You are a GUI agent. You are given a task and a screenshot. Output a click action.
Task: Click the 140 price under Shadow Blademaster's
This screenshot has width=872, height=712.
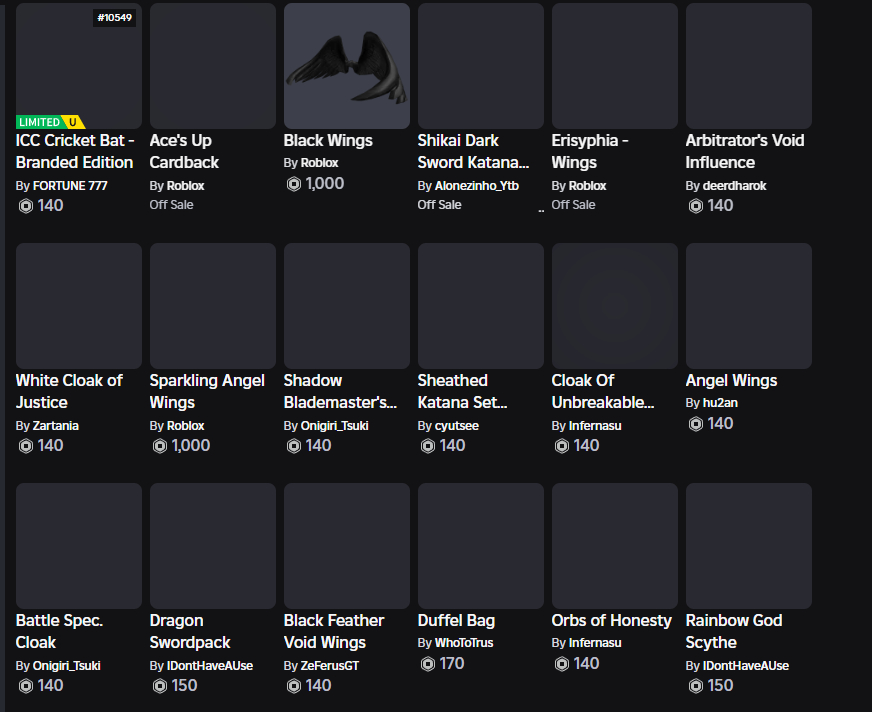pyautogui.click(x=319, y=446)
